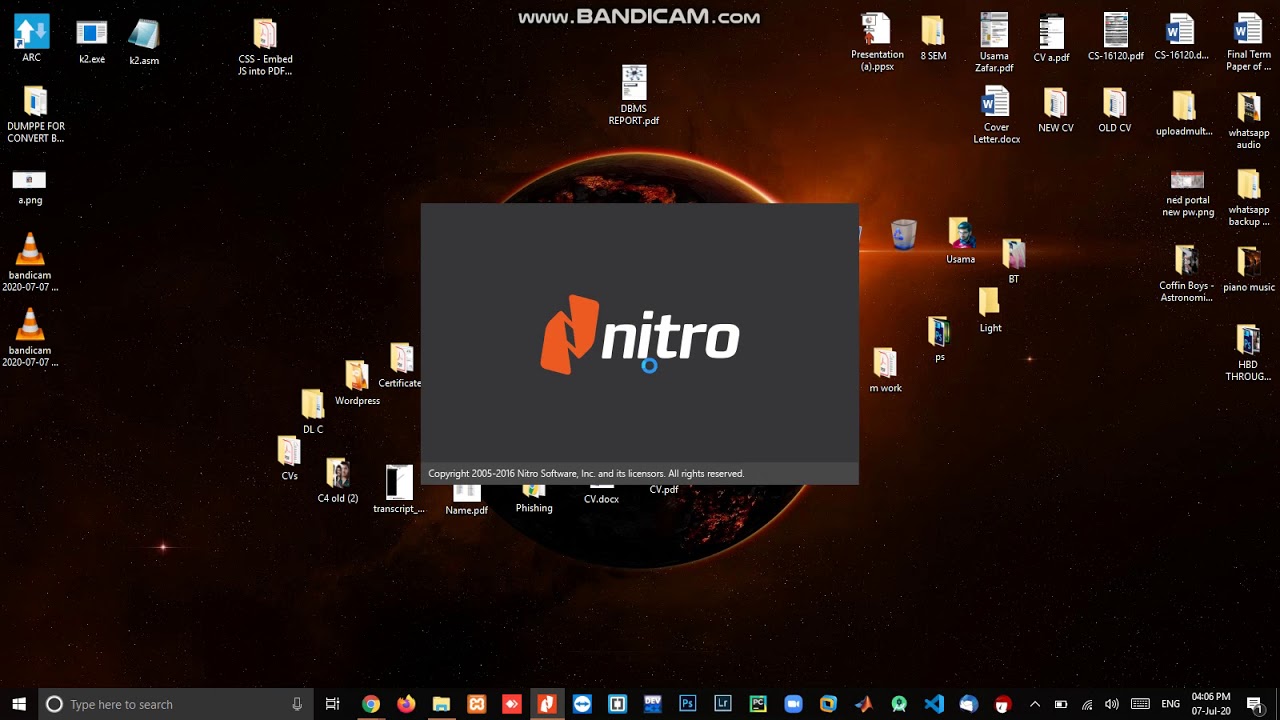Click the microphone in the search box

point(297,704)
